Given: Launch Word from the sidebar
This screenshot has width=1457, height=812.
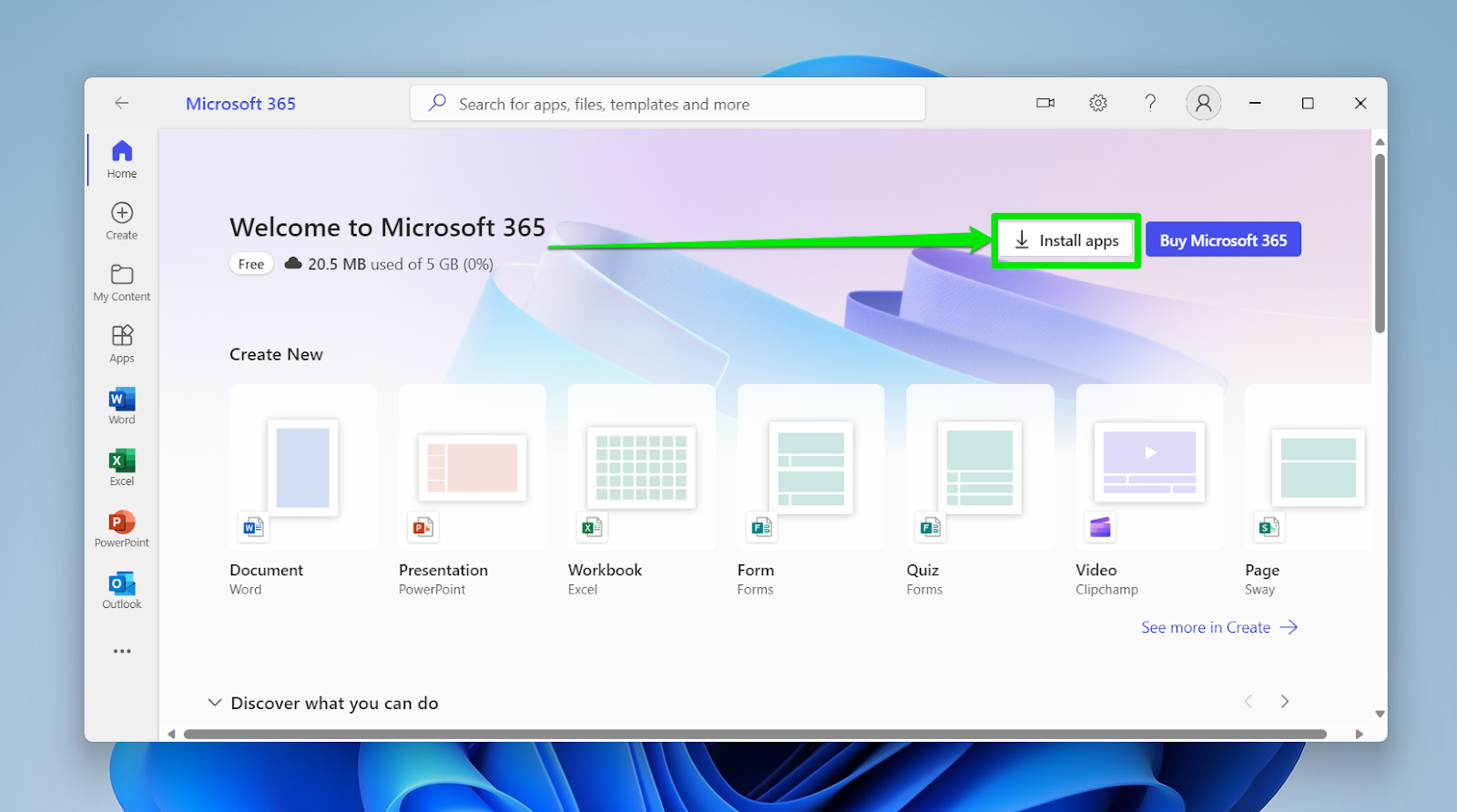Looking at the screenshot, I should tap(122, 406).
